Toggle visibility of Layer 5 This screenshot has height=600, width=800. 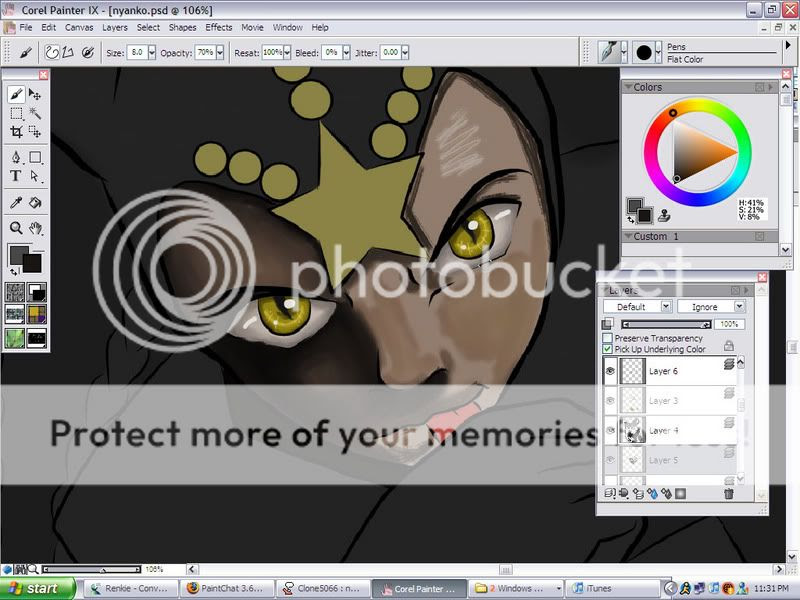click(610, 460)
